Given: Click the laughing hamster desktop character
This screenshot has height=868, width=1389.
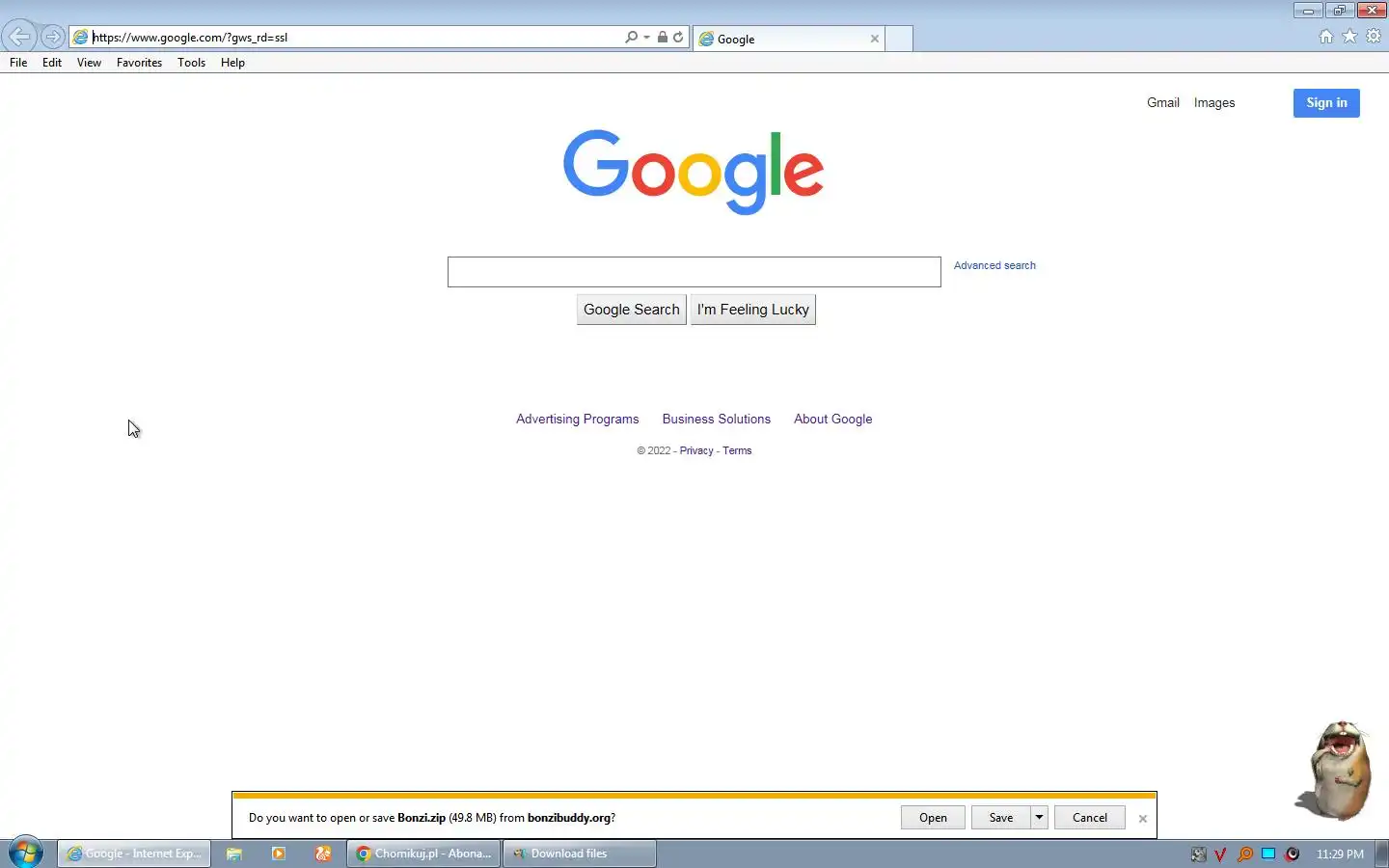Looking at the screenshot, I should (1335, 771).
